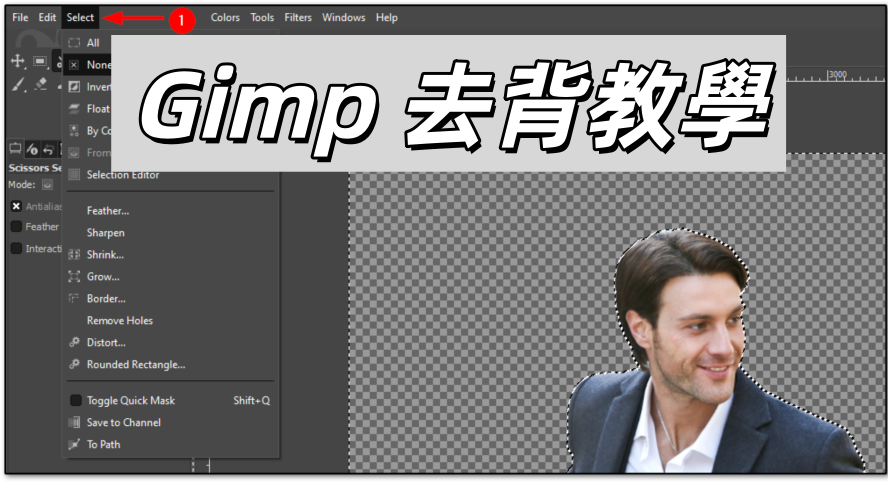Click the Distort script icon

pyautogui.click(x=74, y=342)
